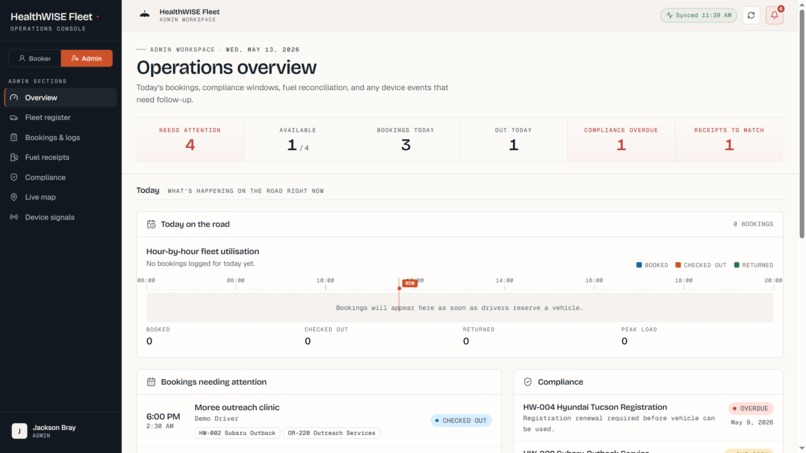Switch to Booker mode
This screenshot has width=806, height=453.
click(34, 59)
